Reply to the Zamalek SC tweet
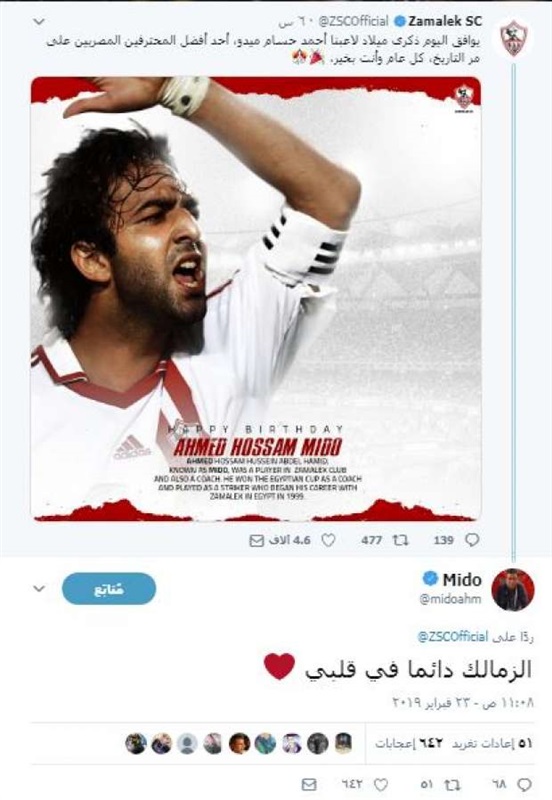 pos(472,540)
